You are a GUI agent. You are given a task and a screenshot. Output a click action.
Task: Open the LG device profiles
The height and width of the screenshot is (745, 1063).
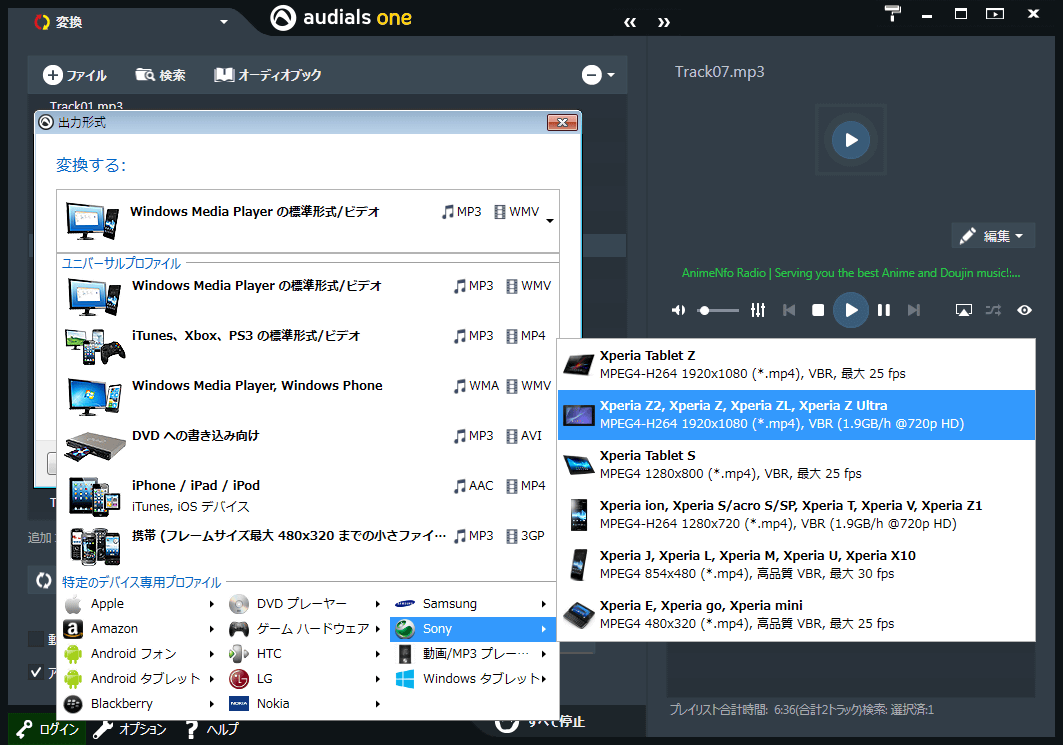(306, 679)
